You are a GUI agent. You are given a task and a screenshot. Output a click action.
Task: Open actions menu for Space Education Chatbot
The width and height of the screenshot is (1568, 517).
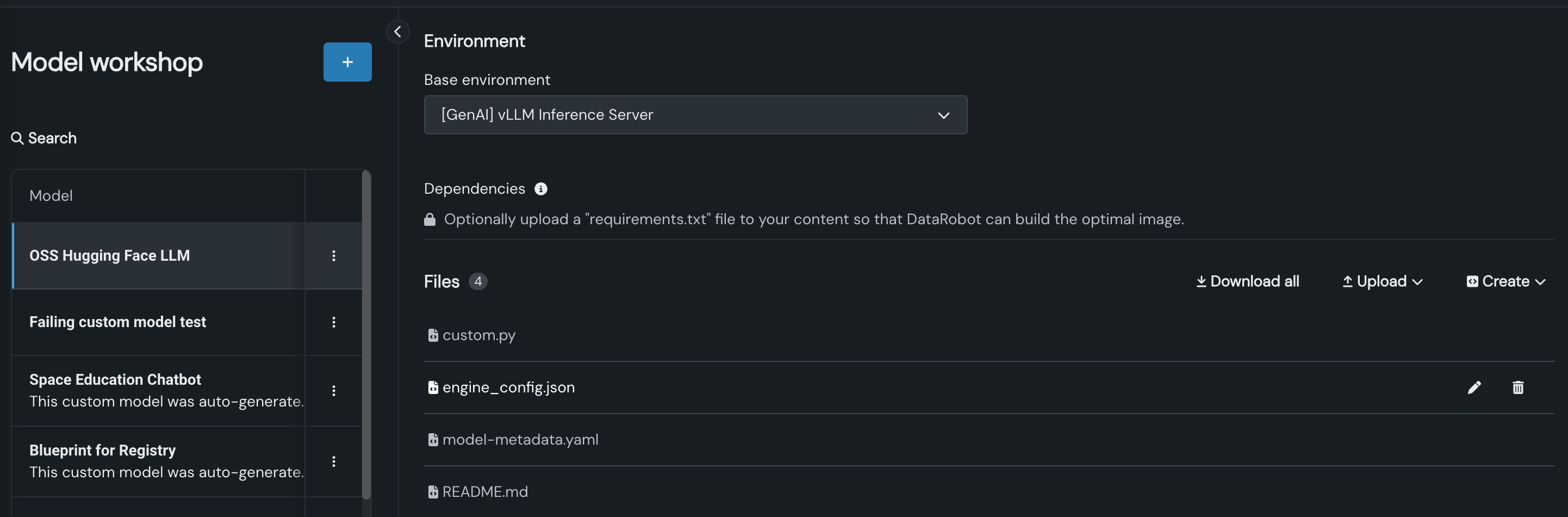pos(333,391)
